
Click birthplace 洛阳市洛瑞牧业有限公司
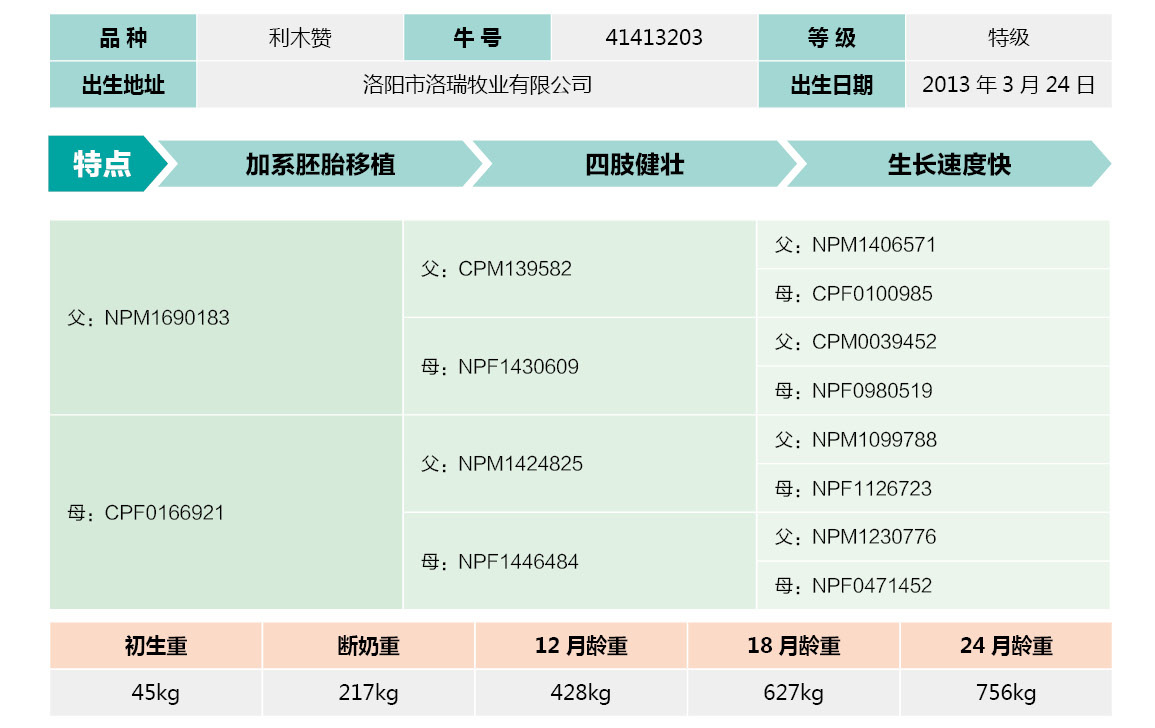(x=477, y=85)
